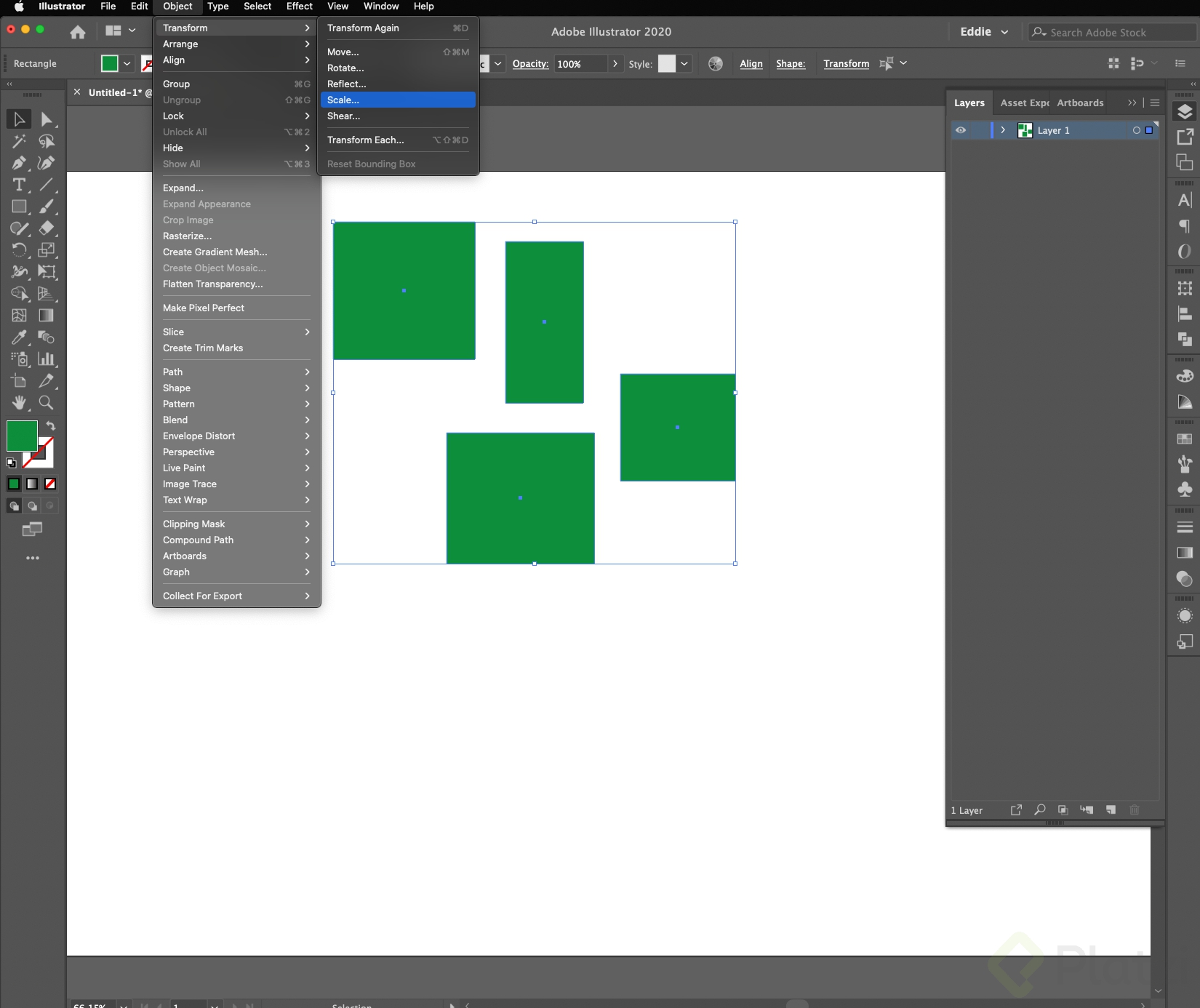Click the large green fill swatch

(x=22, y=436)
